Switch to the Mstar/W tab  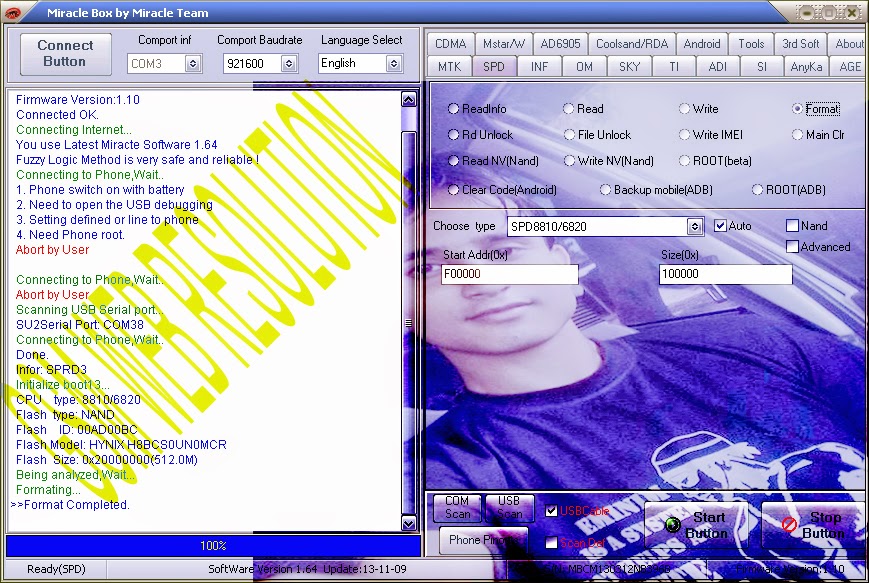pos(503,44)
